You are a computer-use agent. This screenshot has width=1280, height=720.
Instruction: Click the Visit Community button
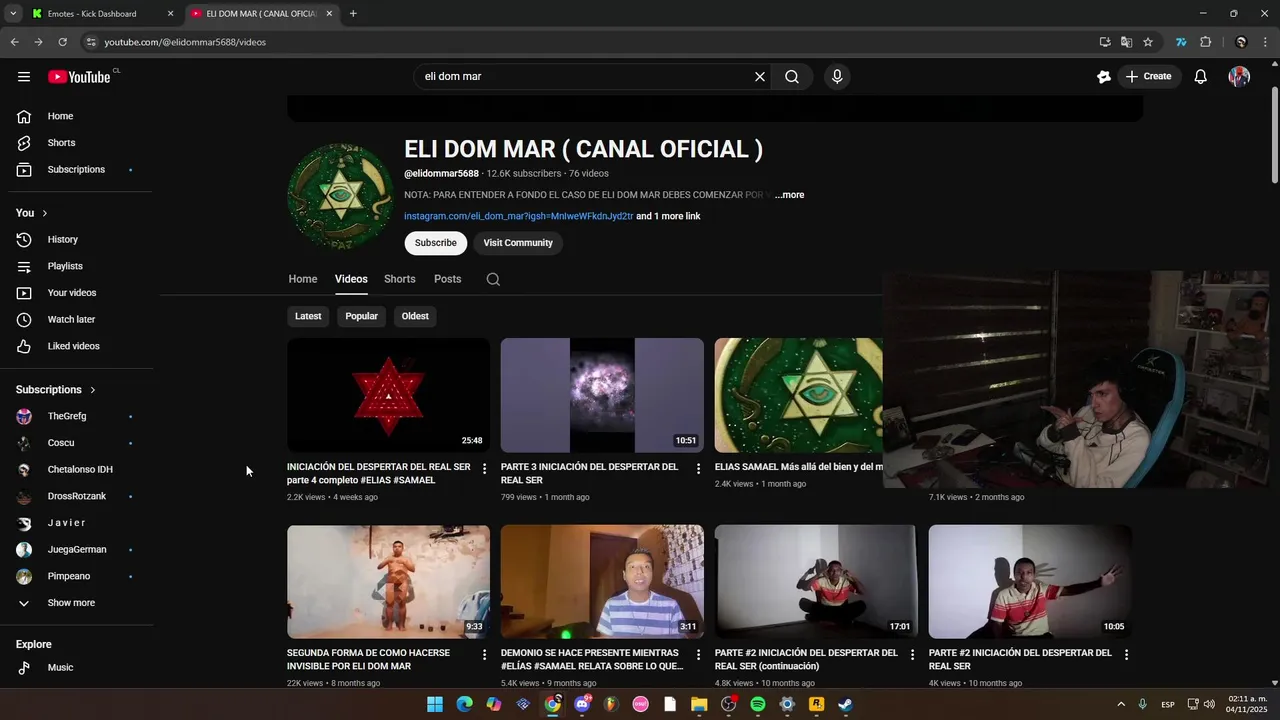pyautogui.click(x=518, y=243)
